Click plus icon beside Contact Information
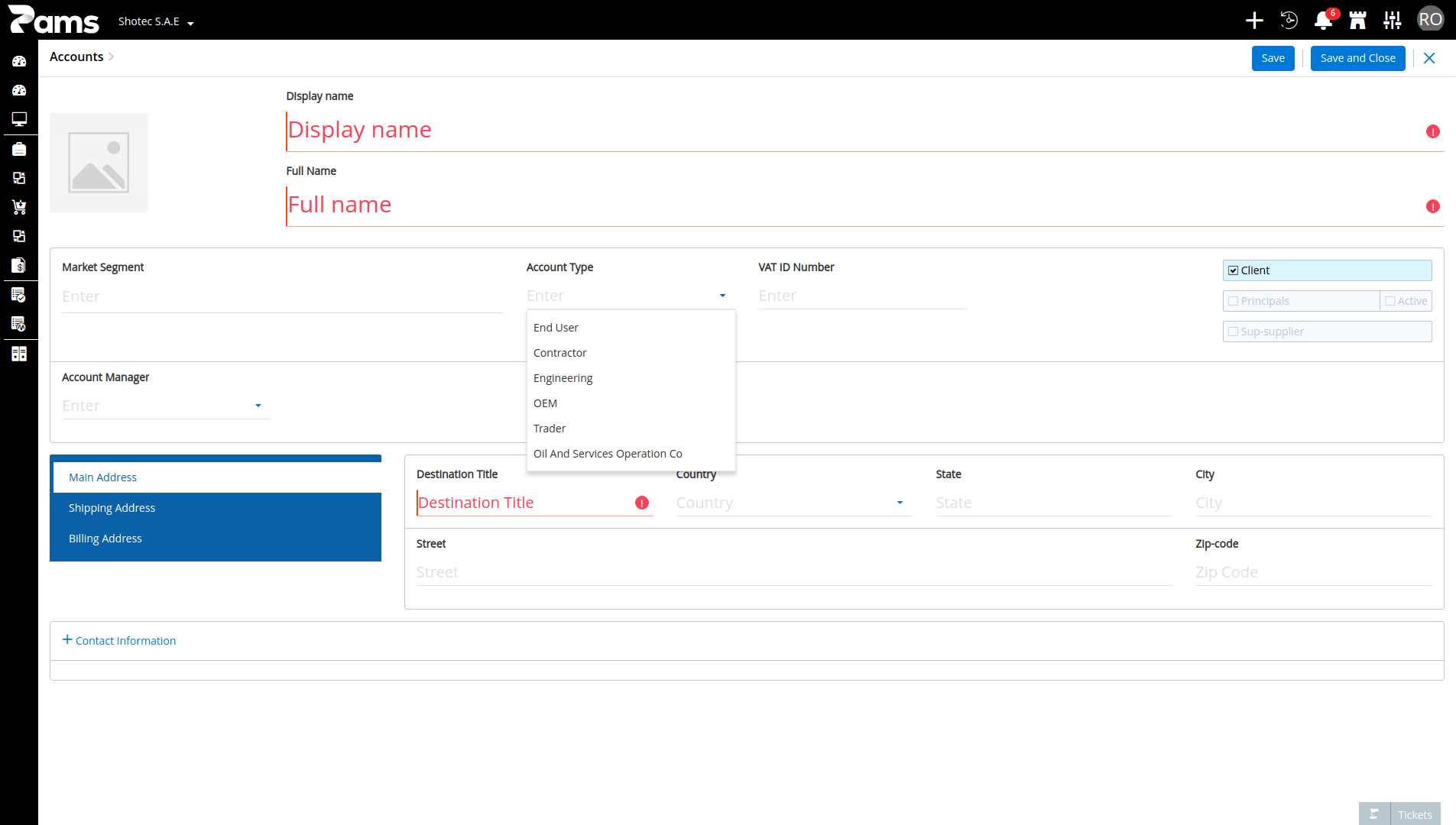The height and width of the screenshot is (825, 1456). (x=67, y=640)
